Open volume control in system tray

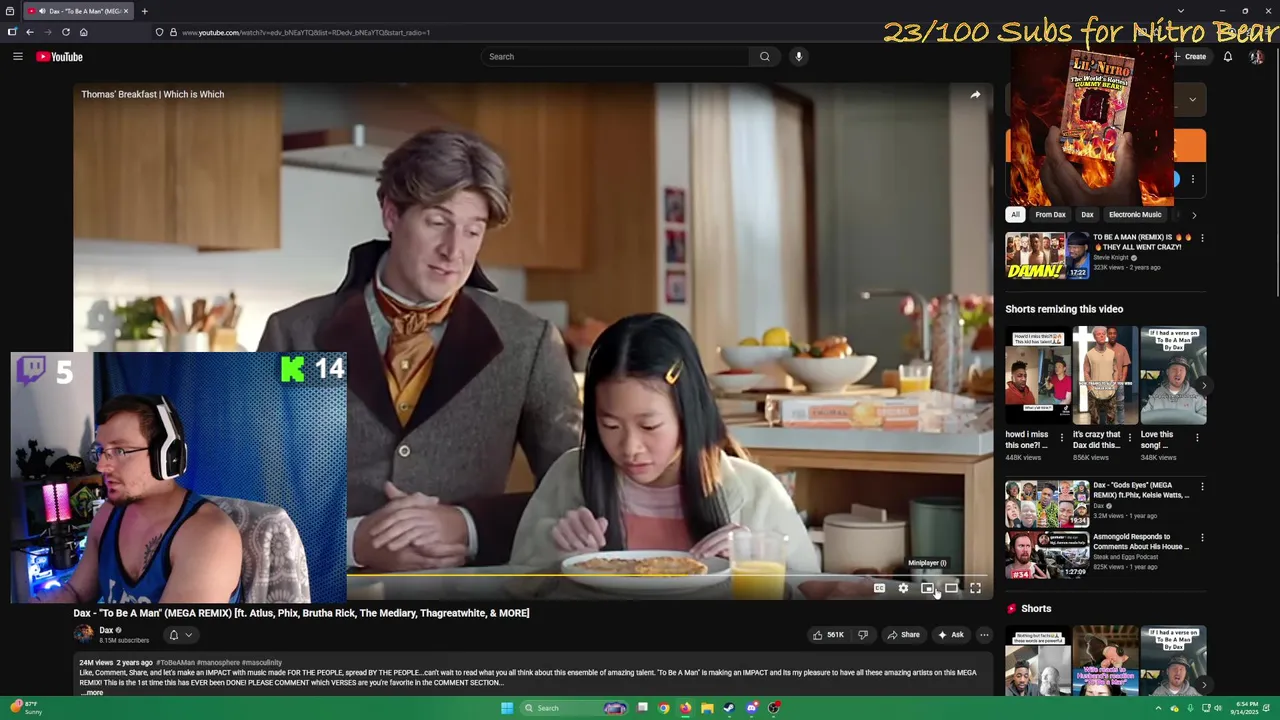(1217, 708)
